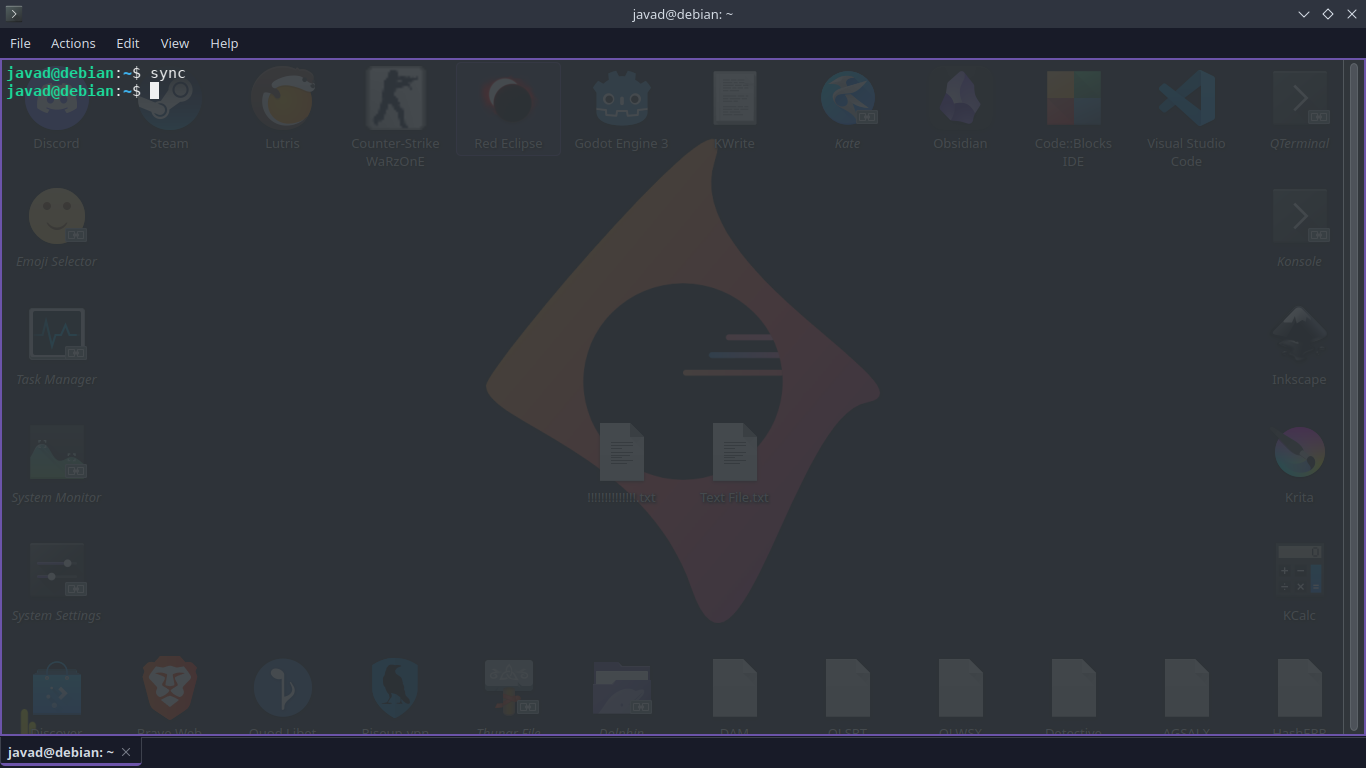Click the Emoji Selector desktop icon behind the terminal
Image resolution: width=1366 pixels, height=768 pixels.
click(56, 216)
